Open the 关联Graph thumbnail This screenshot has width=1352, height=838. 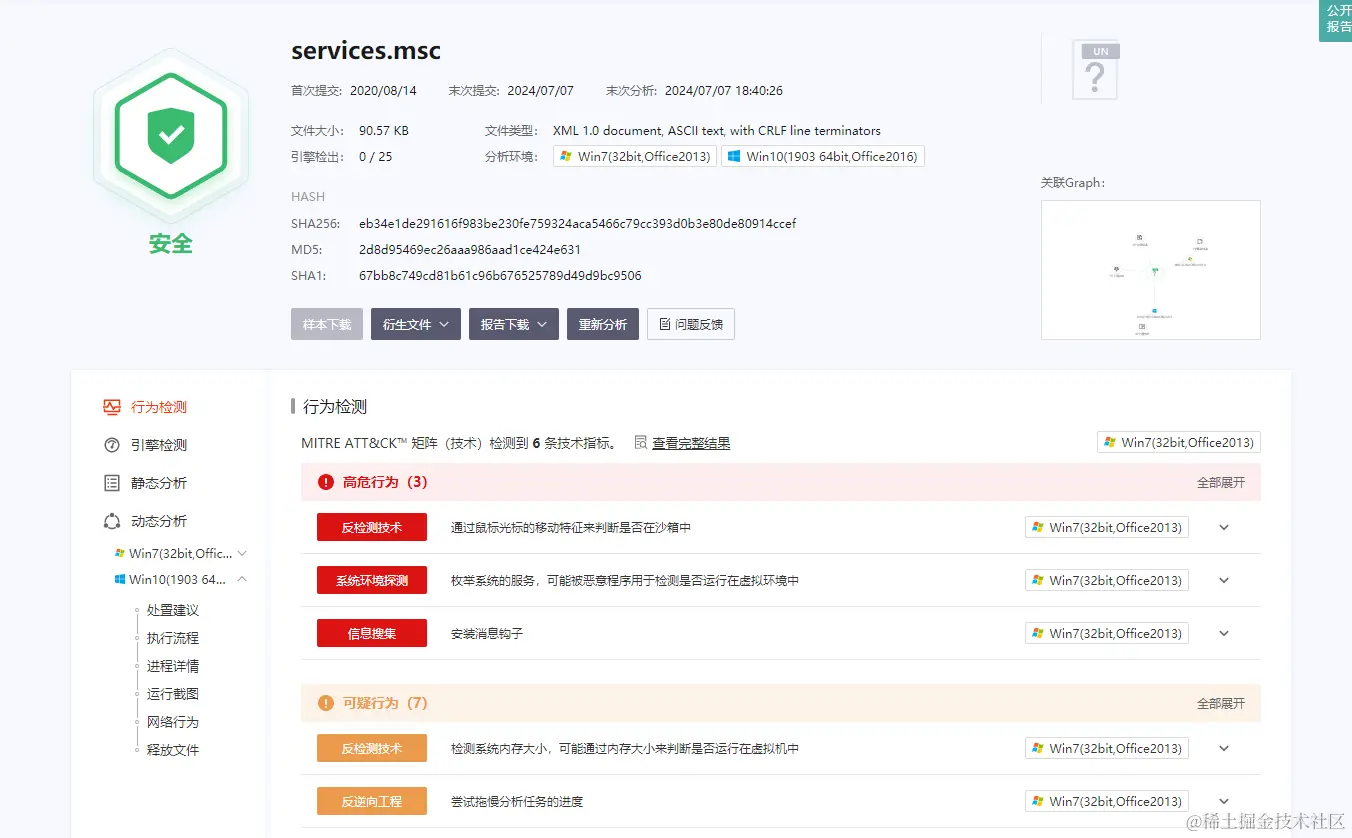click(x=1151, y=270)
